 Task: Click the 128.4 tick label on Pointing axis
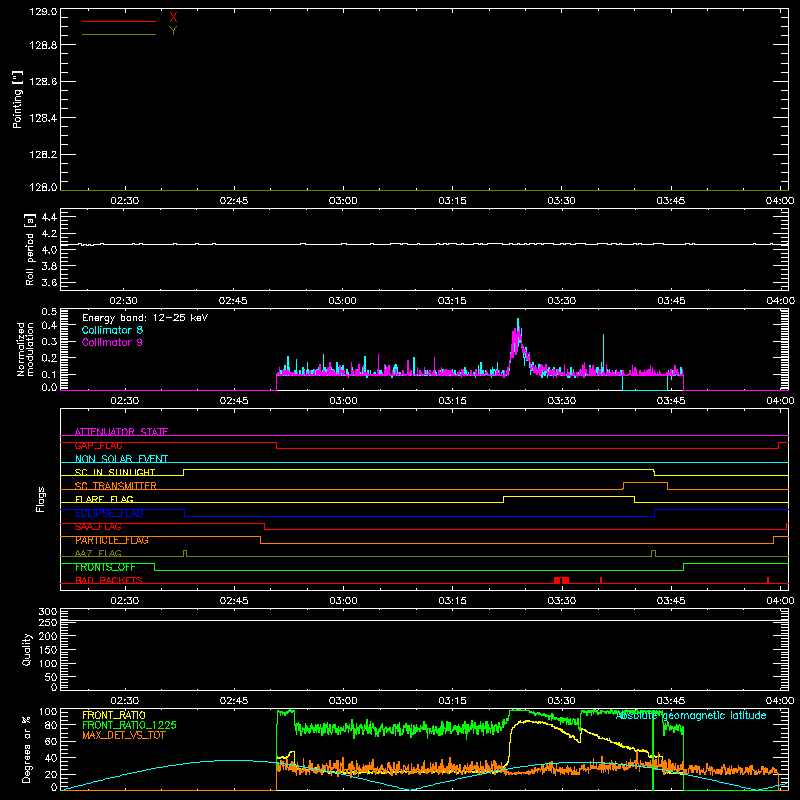click(x=43, y=118)
